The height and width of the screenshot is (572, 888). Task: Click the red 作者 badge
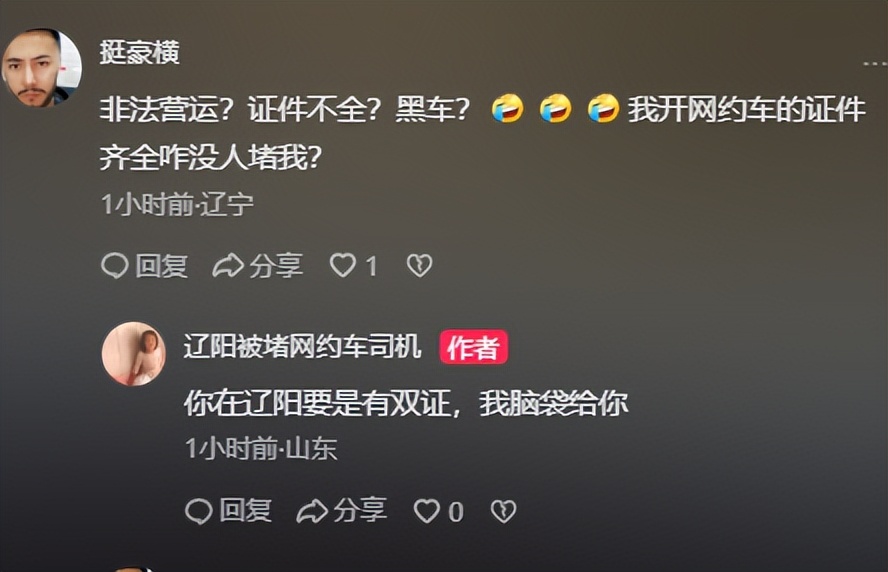coord(473,347)
